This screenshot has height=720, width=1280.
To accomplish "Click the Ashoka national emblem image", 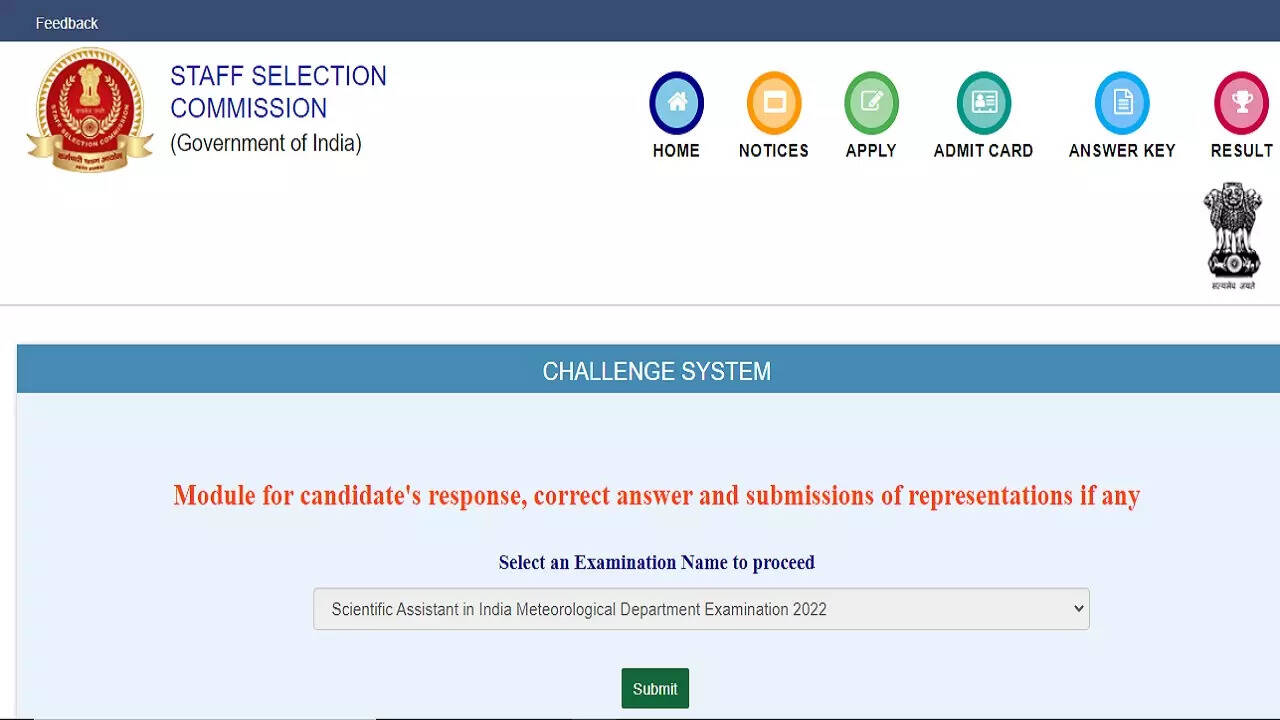I will pyautogui.click(x=1232, y=235).
